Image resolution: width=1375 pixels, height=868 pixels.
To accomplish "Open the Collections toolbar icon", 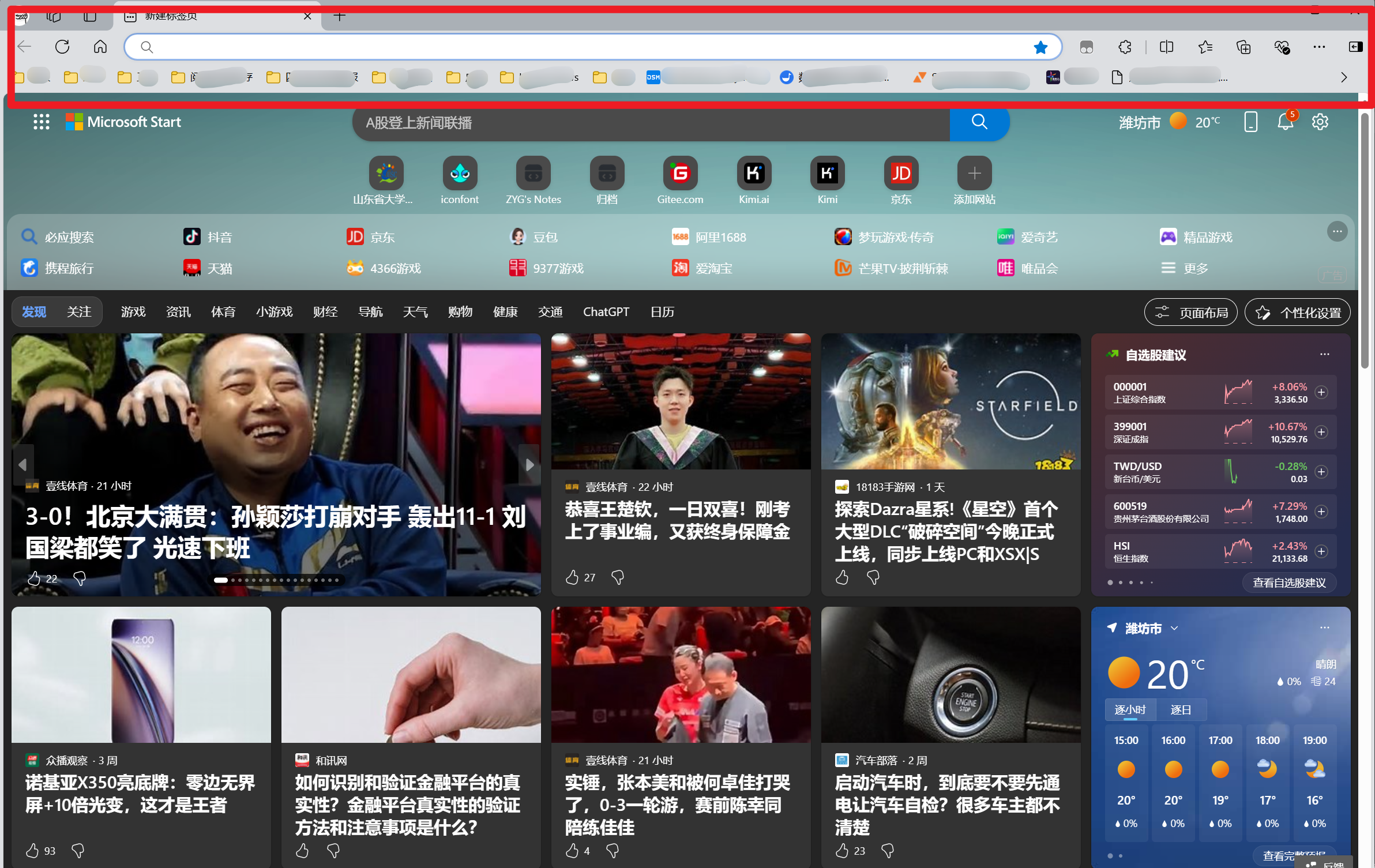I will click(x=1243, y=47).
